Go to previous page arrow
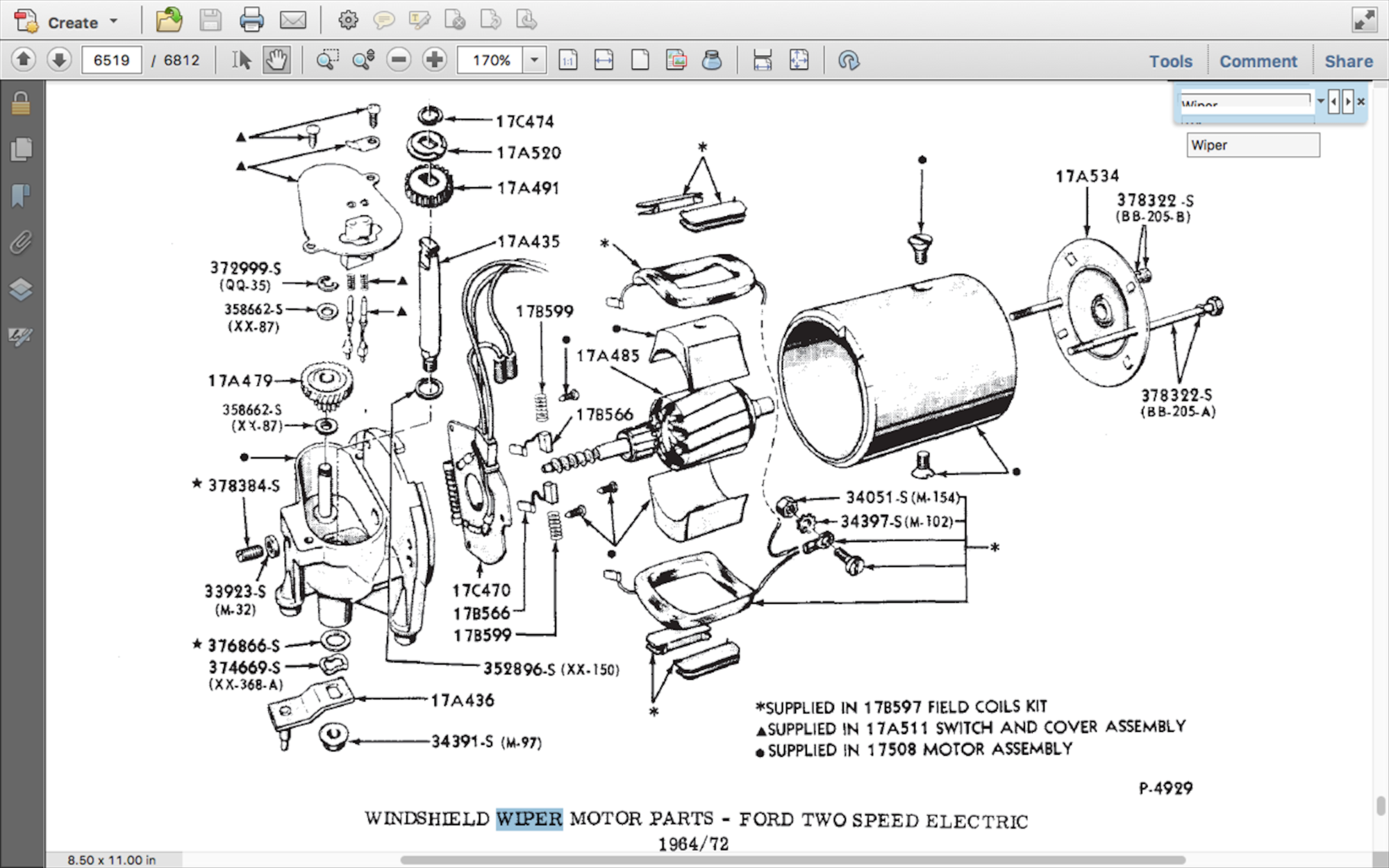1389x868 pixels. pos(24,60)
